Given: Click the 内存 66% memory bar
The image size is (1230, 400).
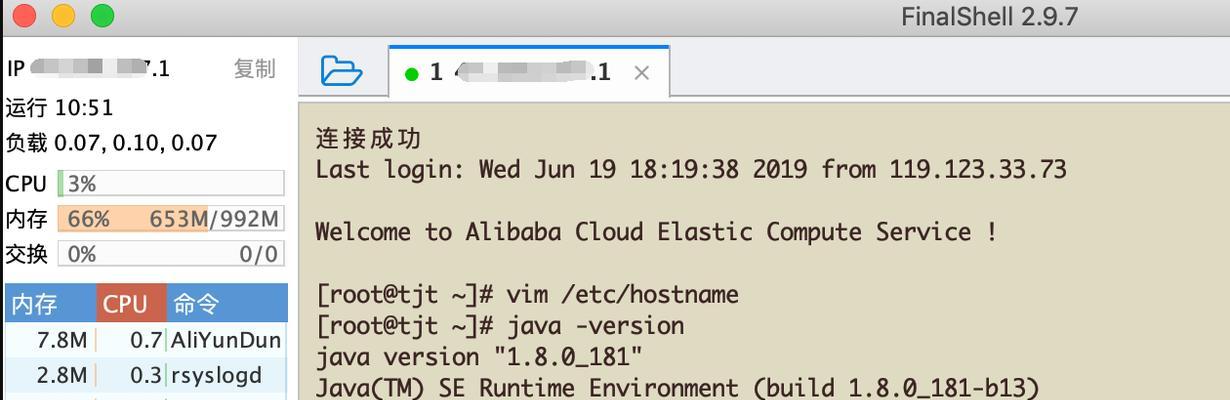Looking at the screenshot, I should 171,219.
